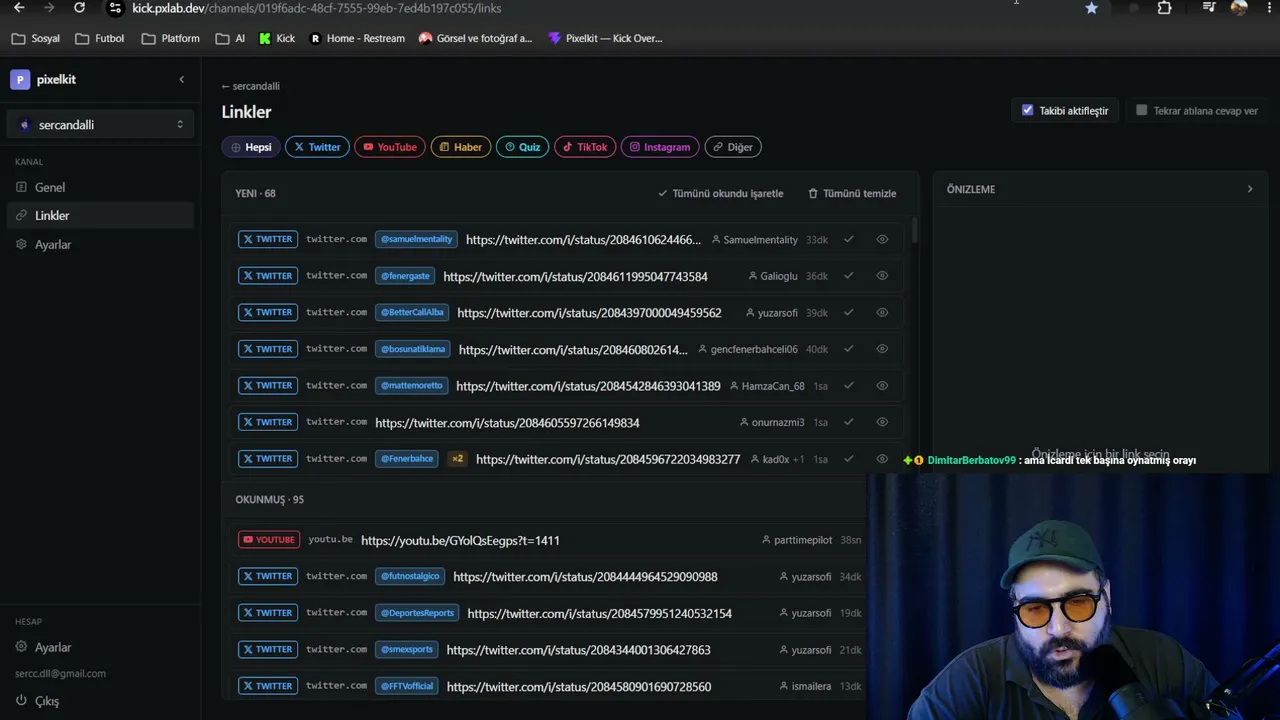
Task: Open the browser profile avatar
Action: click(1239, 8)
